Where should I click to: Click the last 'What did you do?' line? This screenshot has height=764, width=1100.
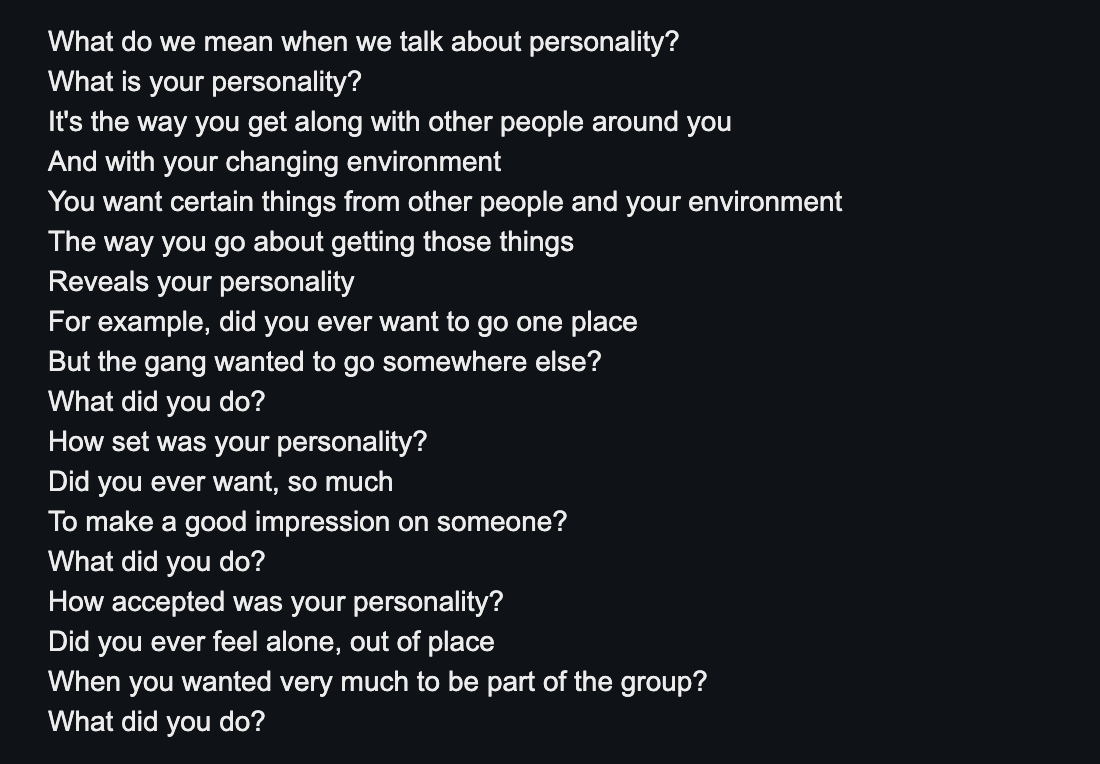pyautogui.click(x=157, y=722)
